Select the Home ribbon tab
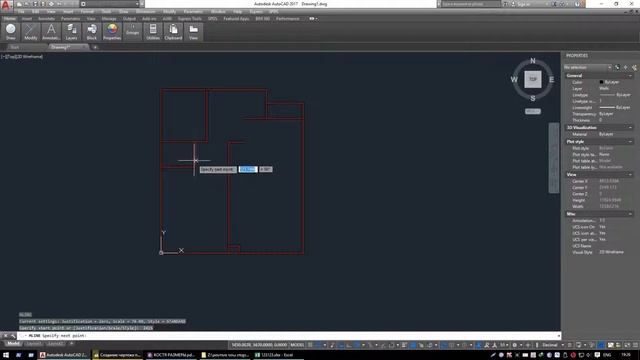The width and height of the screenshot is (640, 360). 10,19
